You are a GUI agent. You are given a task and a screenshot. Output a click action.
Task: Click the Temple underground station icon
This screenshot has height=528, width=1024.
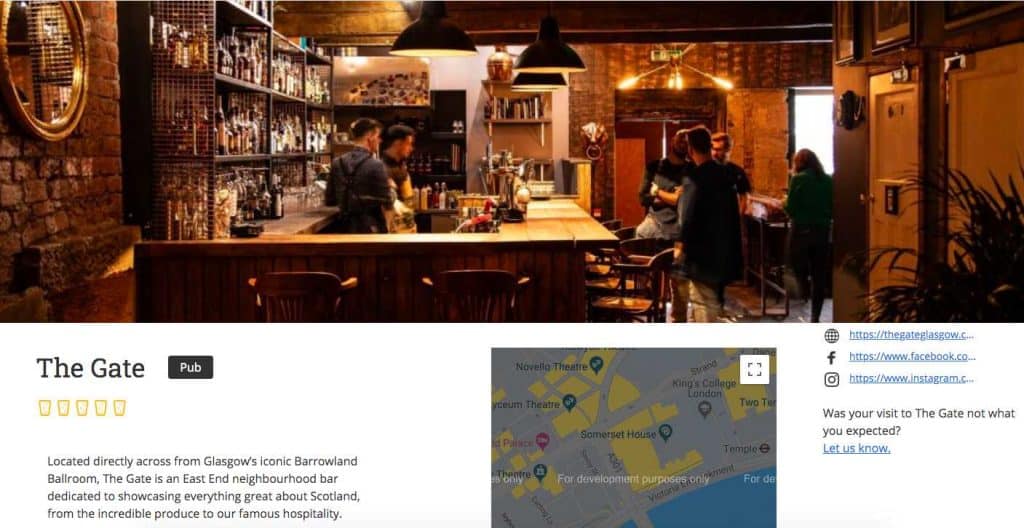[x=765, y=448]
